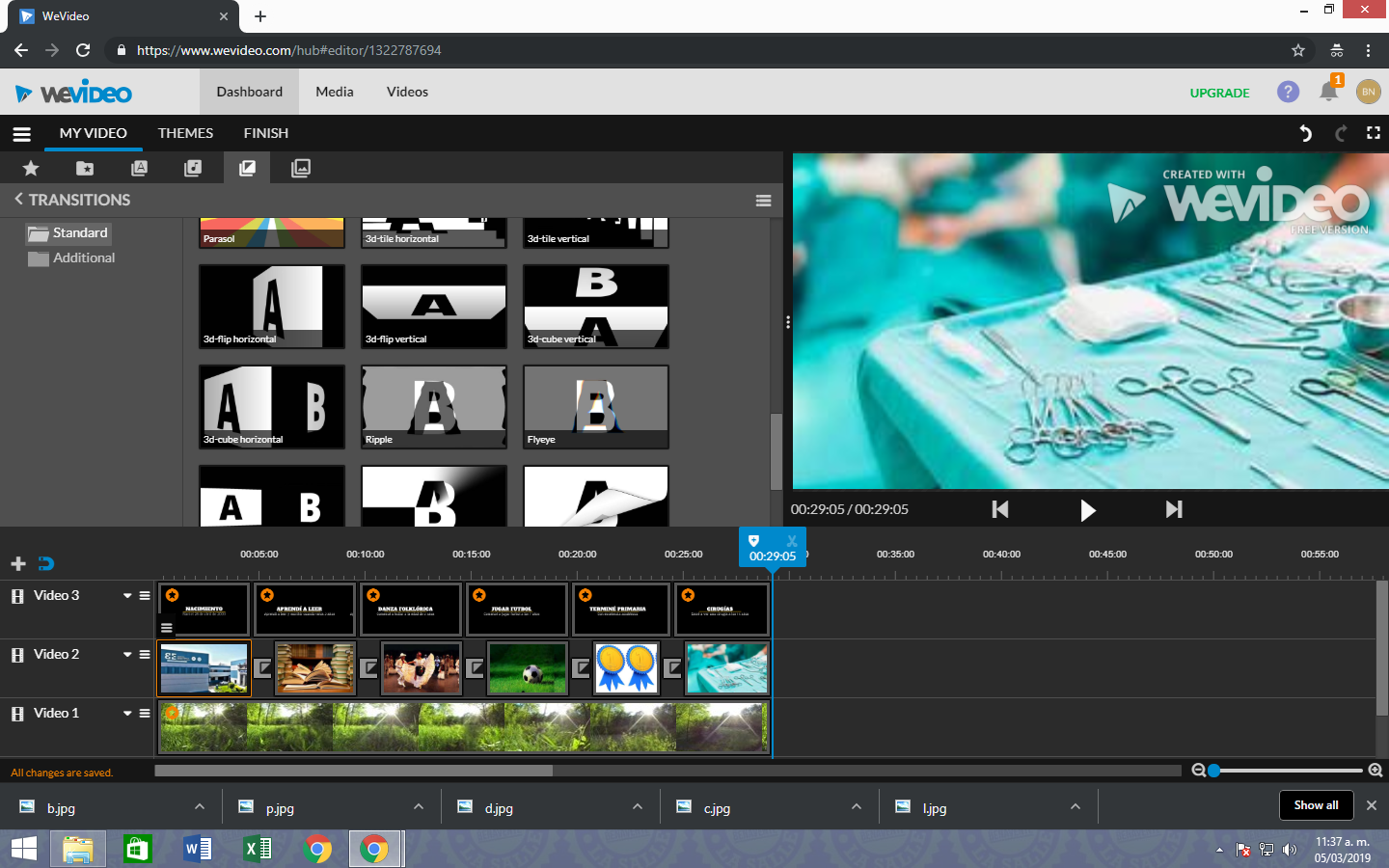Select the Standard transitions category
Image resolution: width=1389 pixels, height=868 pixels.
coord(68,232)
